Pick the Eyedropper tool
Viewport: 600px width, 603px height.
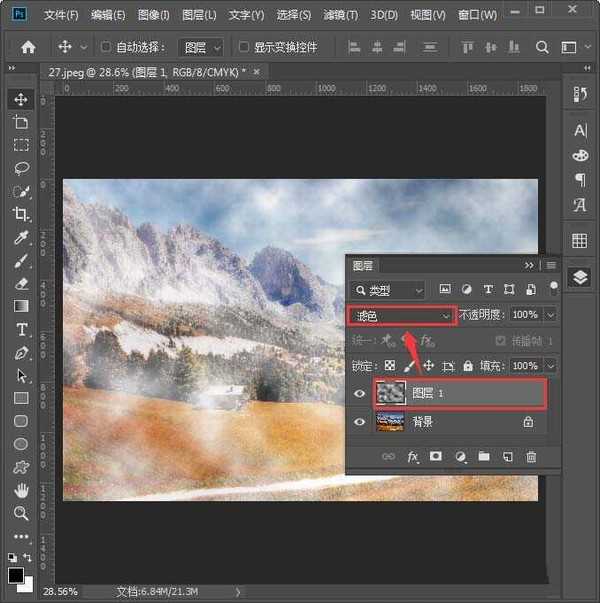[x=21, y=238]
